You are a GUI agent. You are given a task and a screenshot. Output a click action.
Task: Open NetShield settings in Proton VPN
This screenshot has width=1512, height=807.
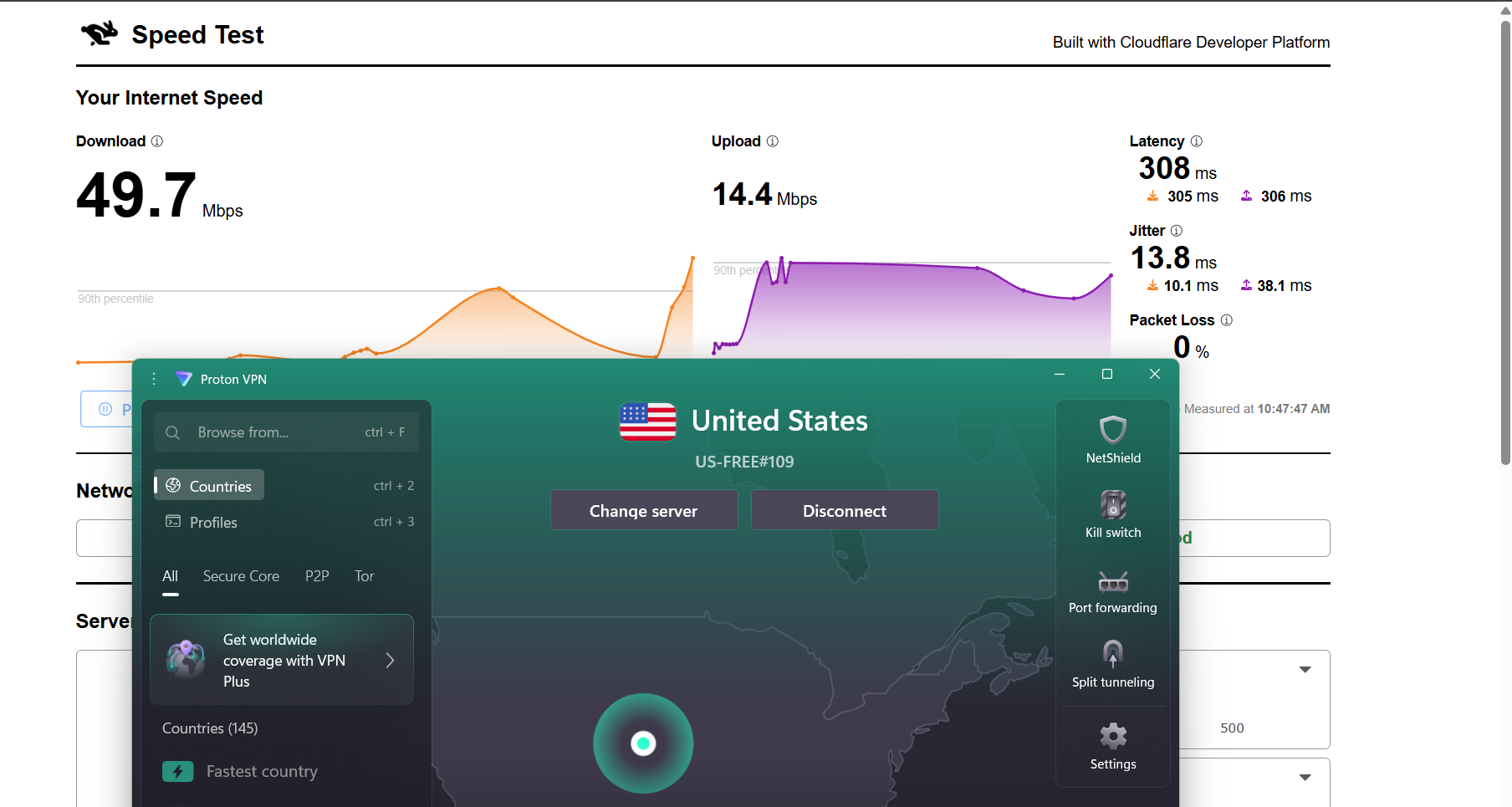pyautogui.click(x=1113, y=441)
